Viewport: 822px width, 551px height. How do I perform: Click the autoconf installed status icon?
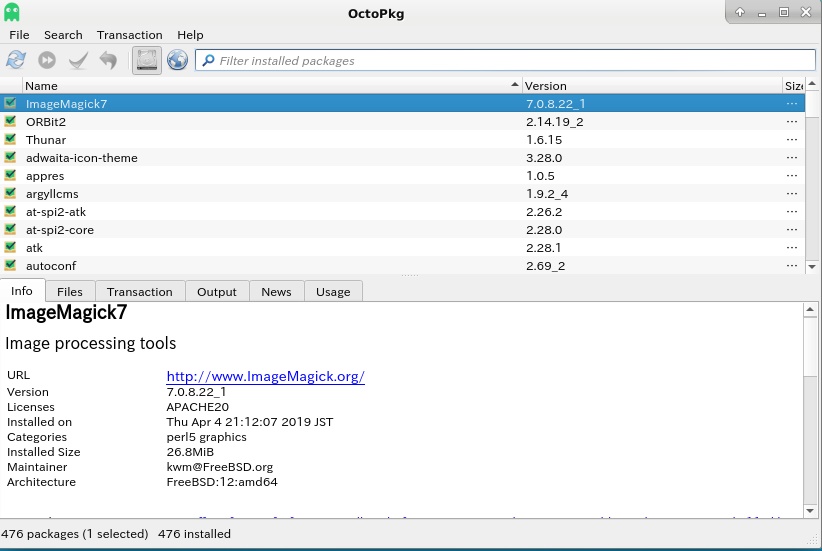point(10,265)
